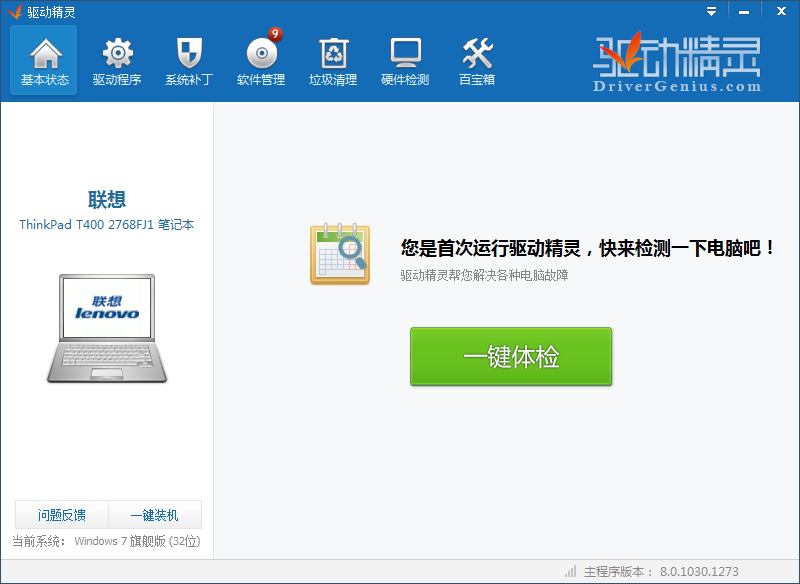
Task: Click the Lenovo laptop picture
Action: (107, 328)
